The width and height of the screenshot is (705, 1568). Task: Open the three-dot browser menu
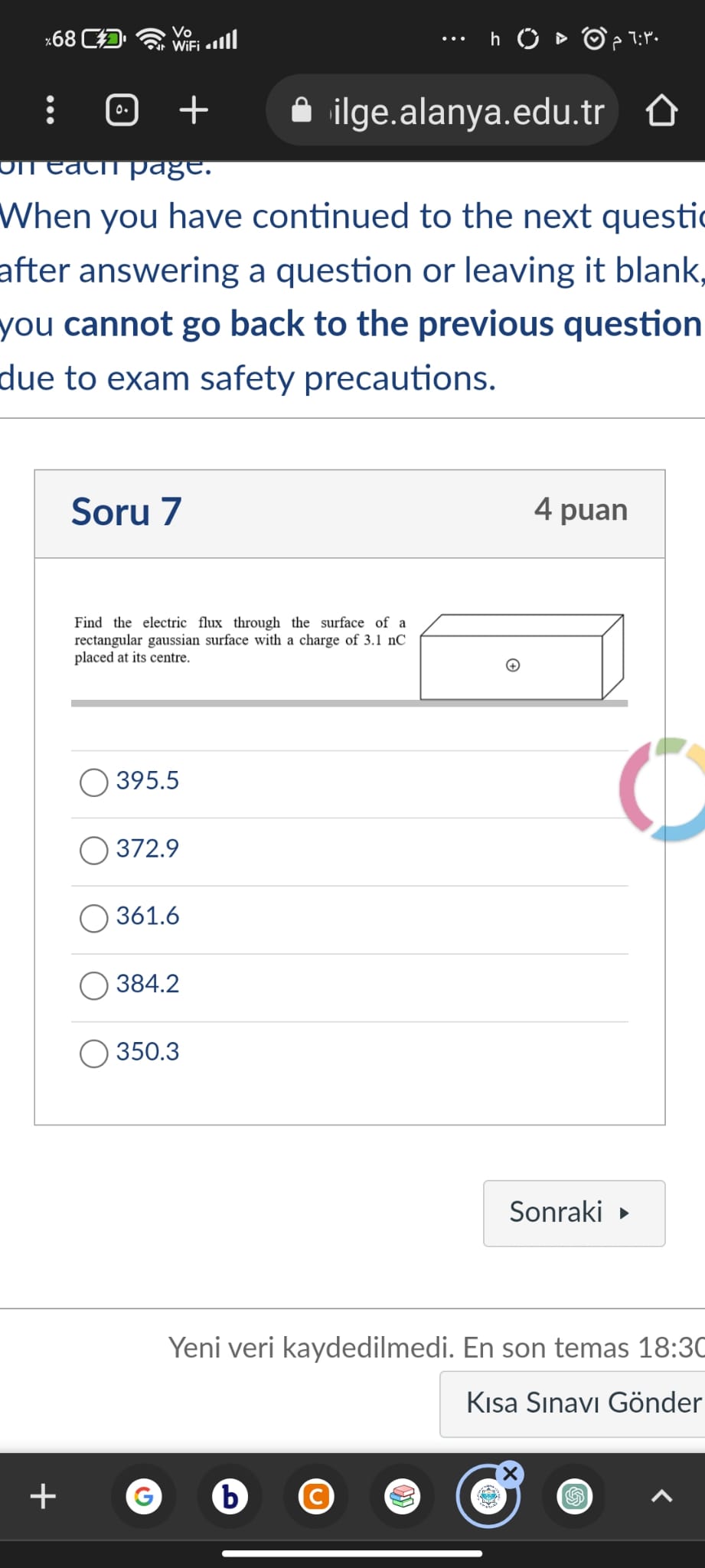49,109
